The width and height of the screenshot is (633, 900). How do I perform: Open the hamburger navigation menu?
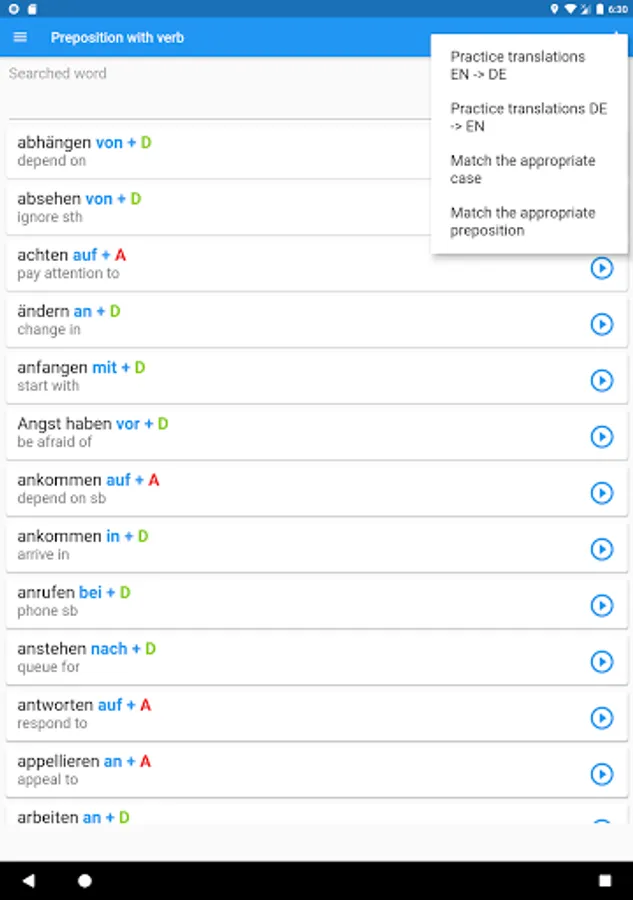pos(20,38)
